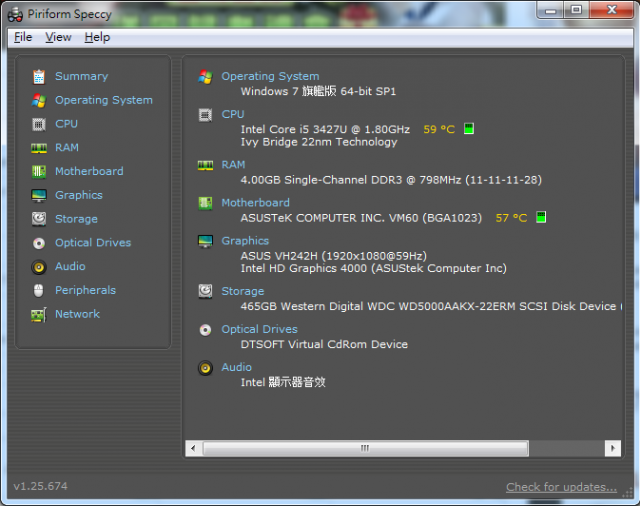Click the Operating System Windows flag icon in sidebar
640x506 pixels.
click(x=39, y=100)
